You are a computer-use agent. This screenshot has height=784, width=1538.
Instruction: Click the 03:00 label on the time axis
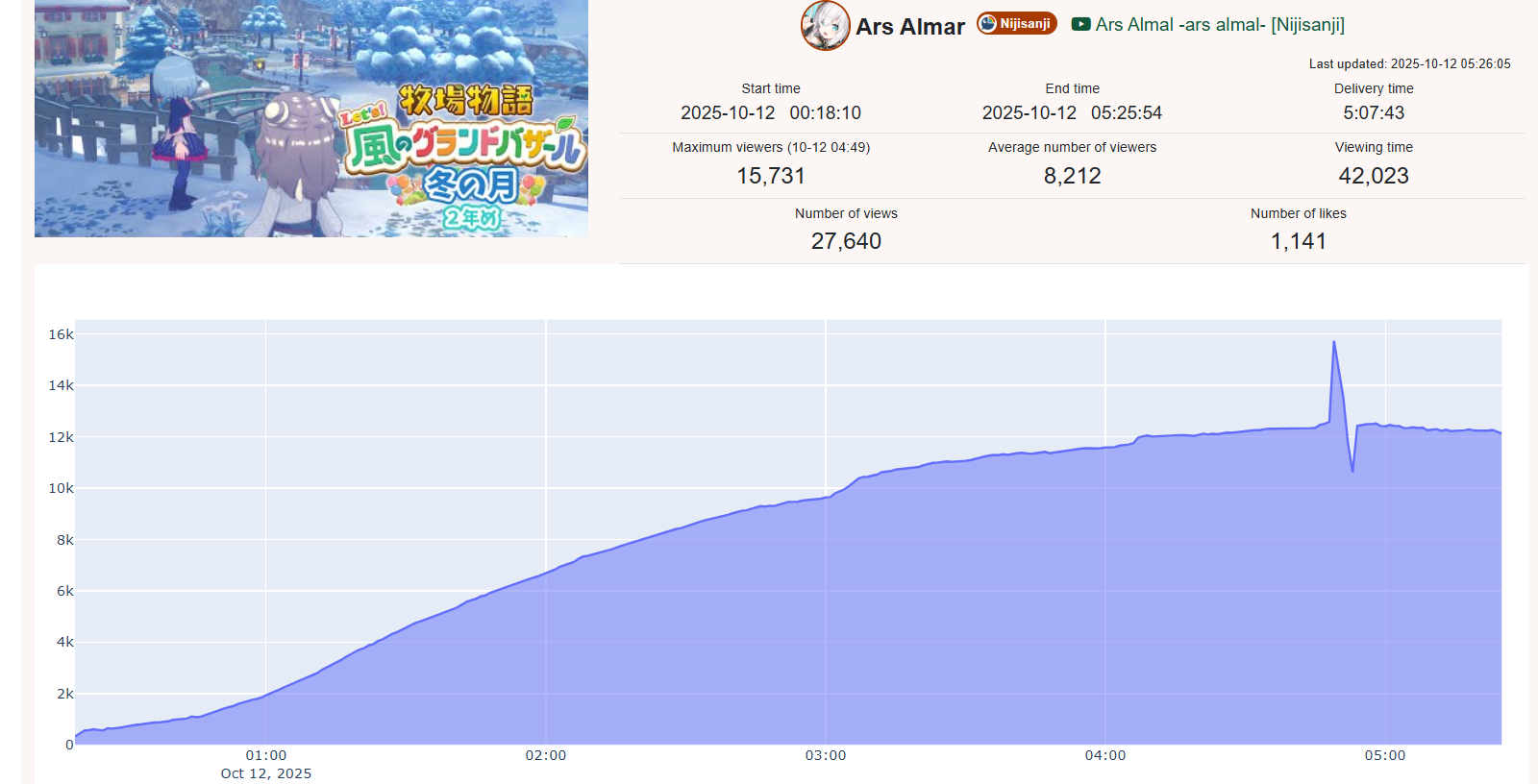826,755
